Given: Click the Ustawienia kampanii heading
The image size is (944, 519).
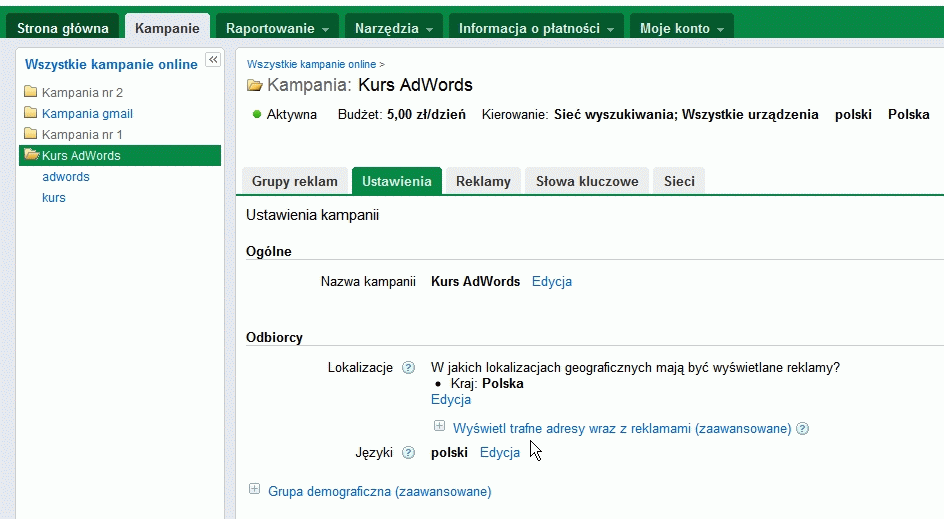Looking at the screenshot, I should pos(312,215).
